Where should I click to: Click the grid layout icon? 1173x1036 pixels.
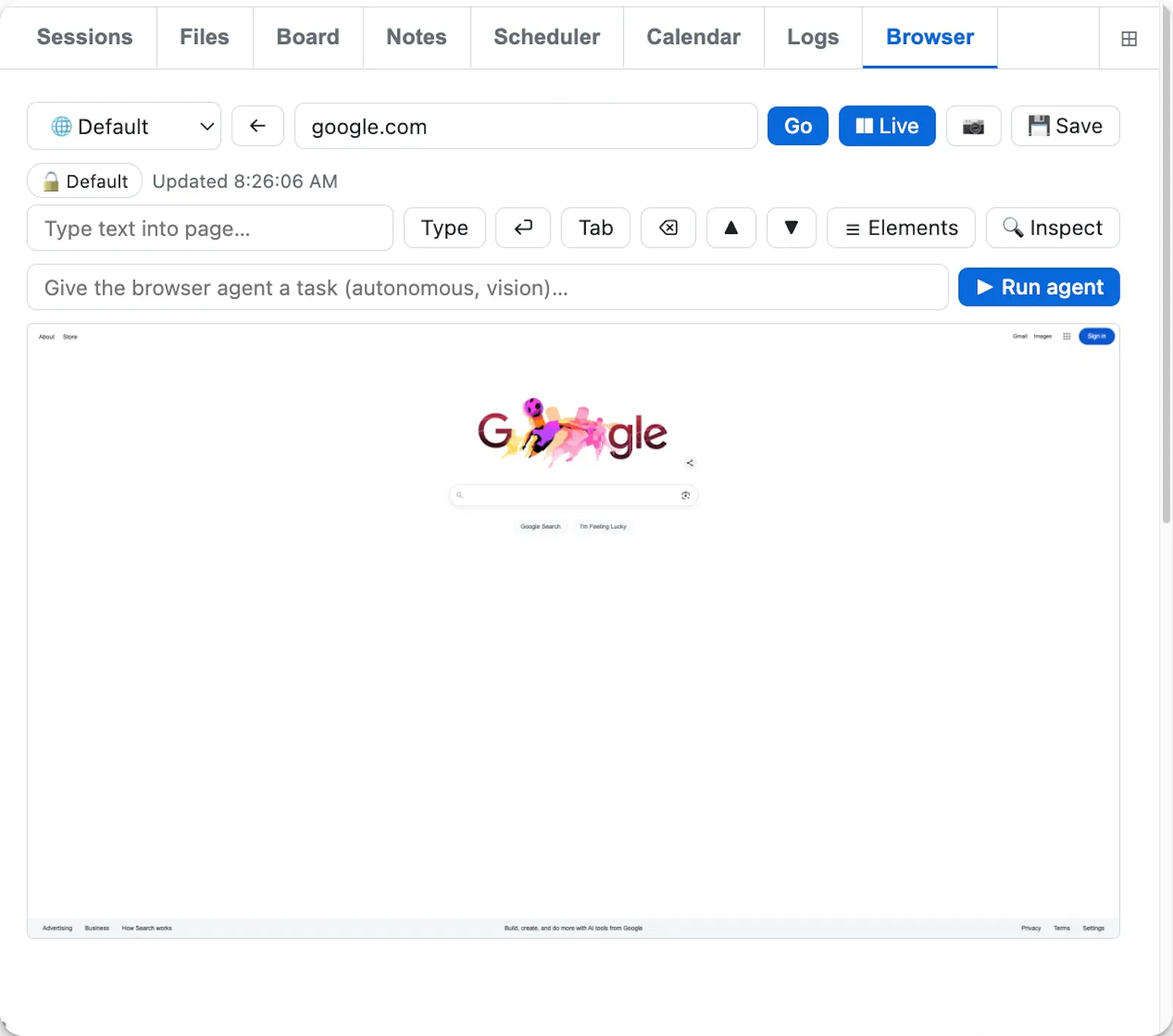click(1129, 39)
